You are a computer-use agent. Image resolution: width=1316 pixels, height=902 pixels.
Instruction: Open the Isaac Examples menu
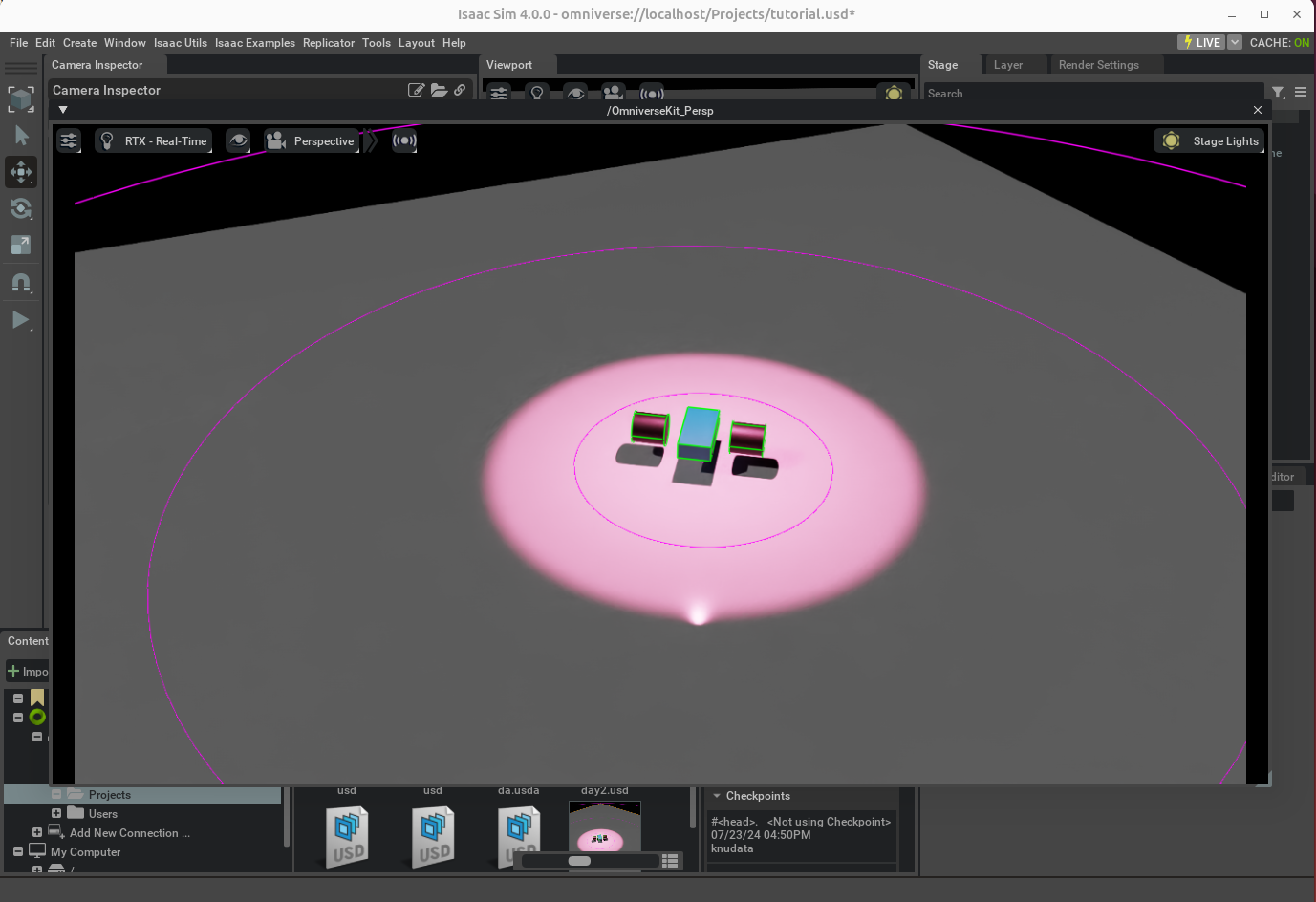[x=254, y=43]
